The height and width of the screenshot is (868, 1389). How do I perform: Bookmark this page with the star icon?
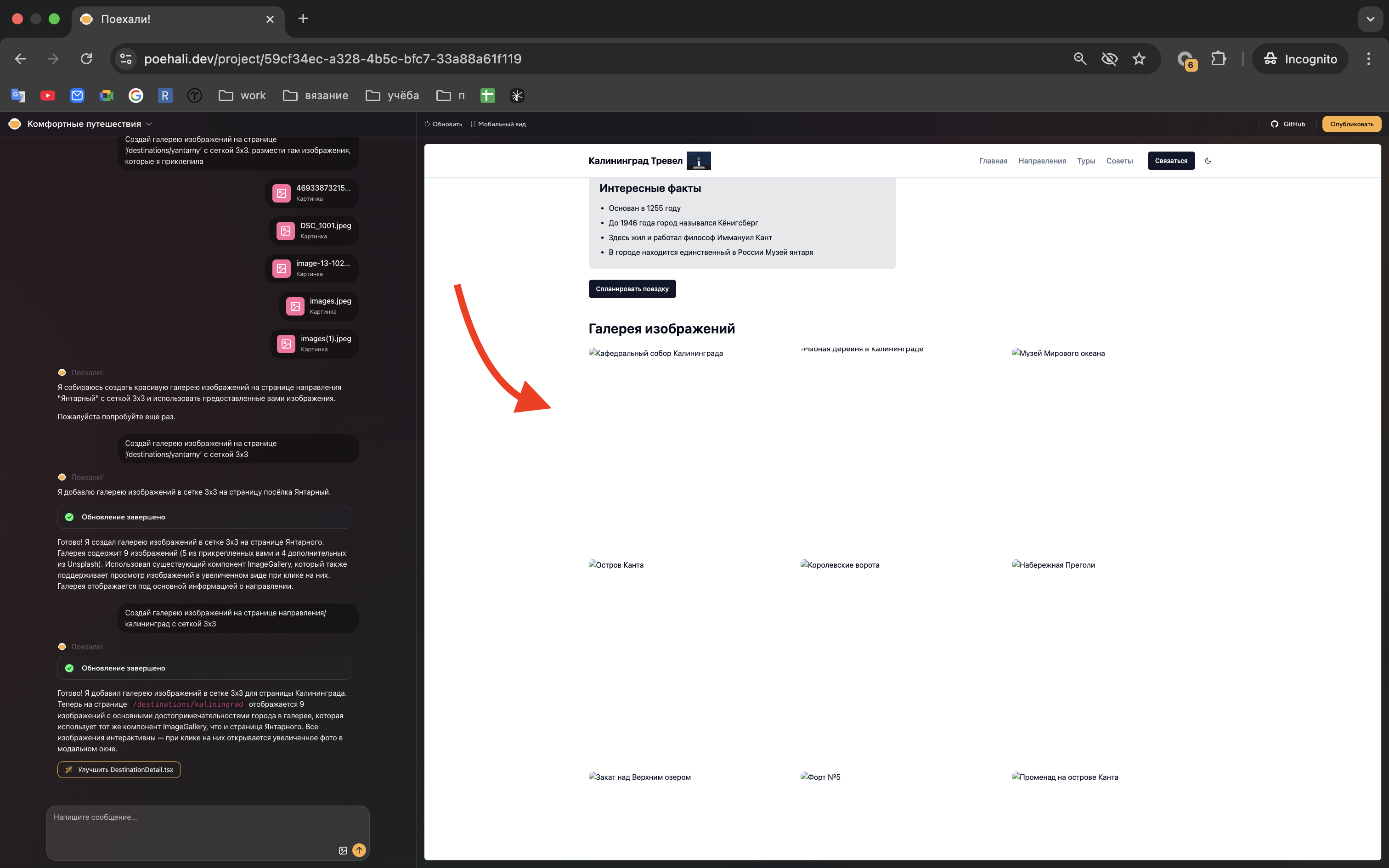[1139, 59]
